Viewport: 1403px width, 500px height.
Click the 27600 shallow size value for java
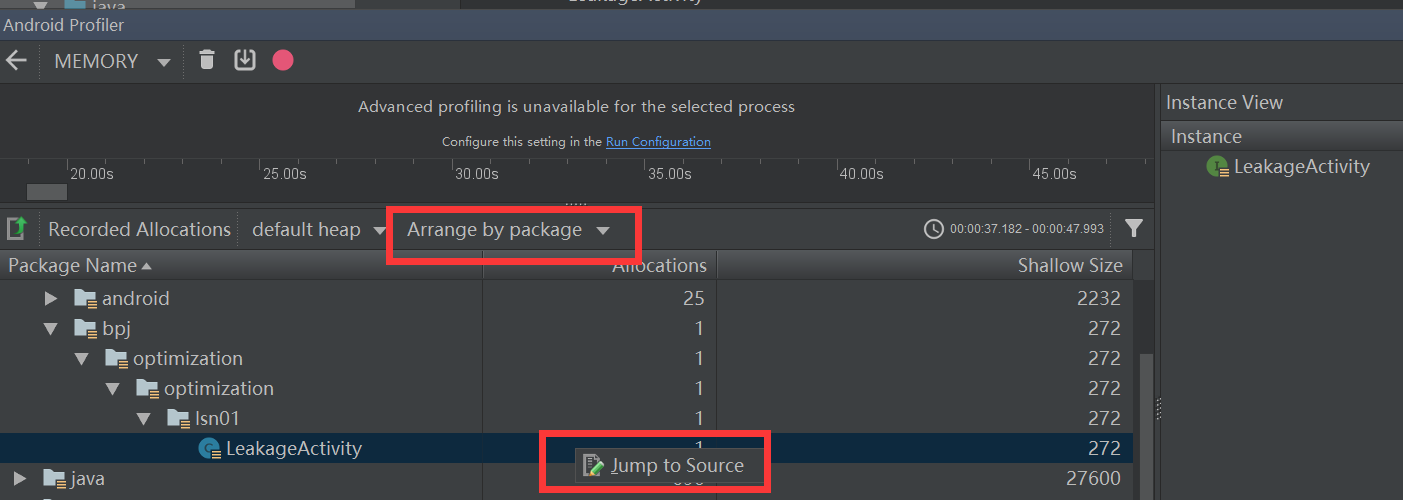coord(1094,478)
